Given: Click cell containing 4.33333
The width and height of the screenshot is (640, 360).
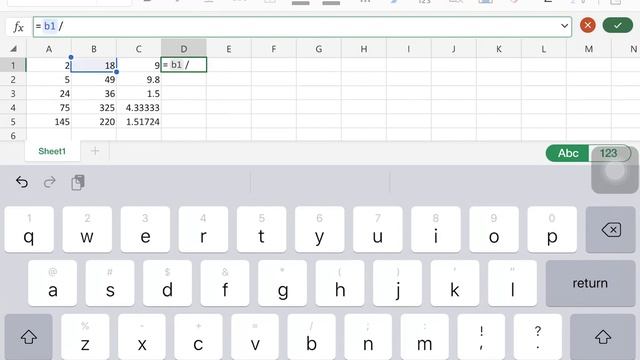Looking at the screenshot, I should click(x=139, y=108).
